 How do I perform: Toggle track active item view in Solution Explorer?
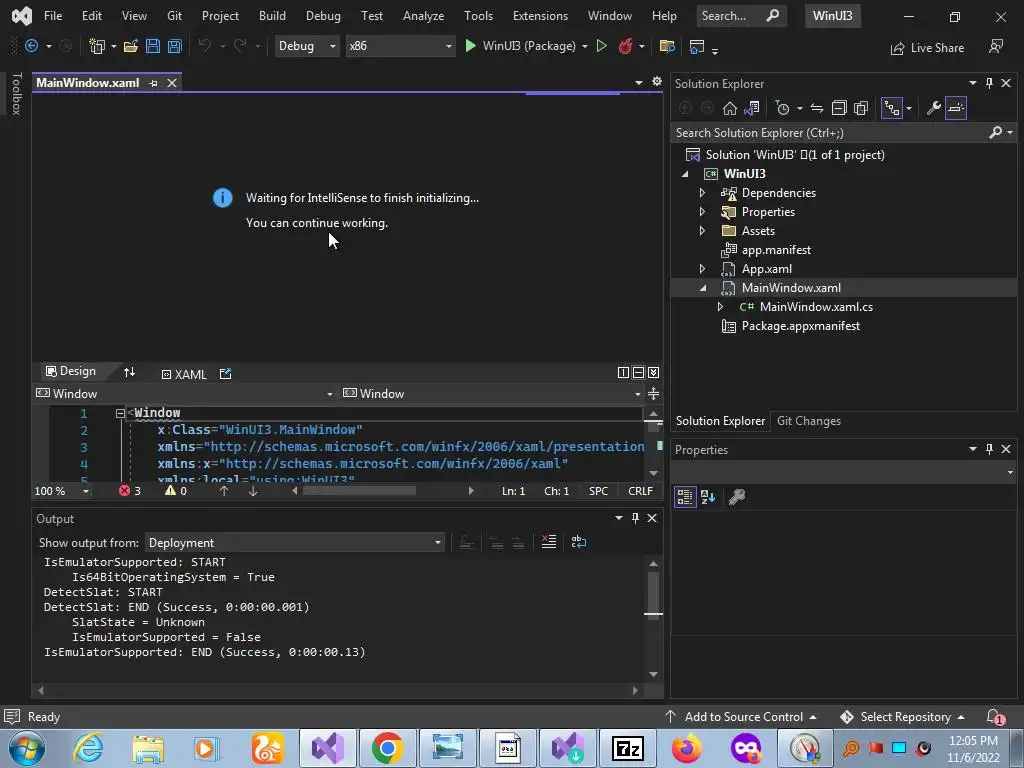click(x=891, y=108)
